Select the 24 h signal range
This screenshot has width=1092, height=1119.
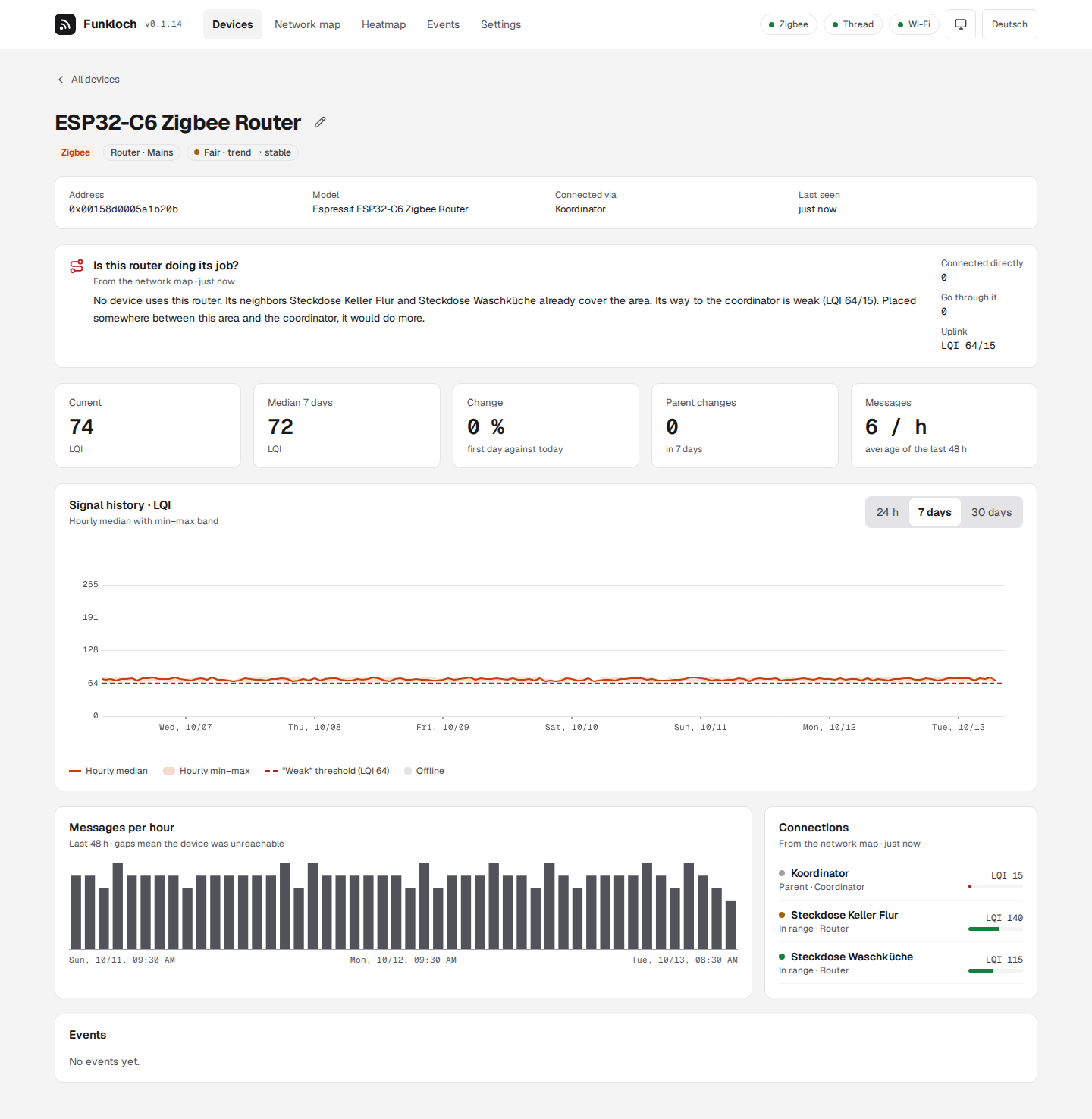coord(887,512)
